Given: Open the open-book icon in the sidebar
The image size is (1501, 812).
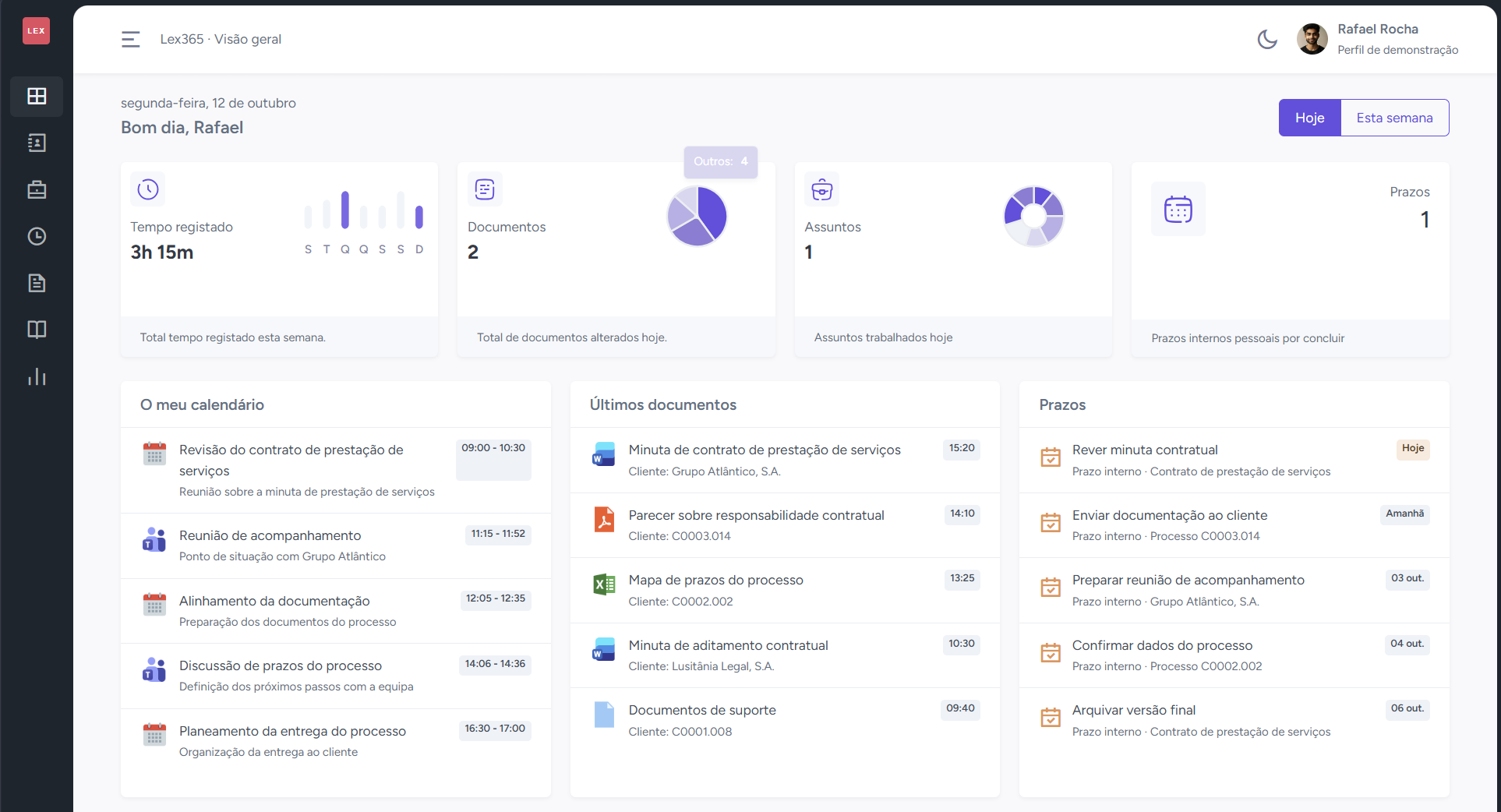Looking at the screenshot, I should coord(37,330).
